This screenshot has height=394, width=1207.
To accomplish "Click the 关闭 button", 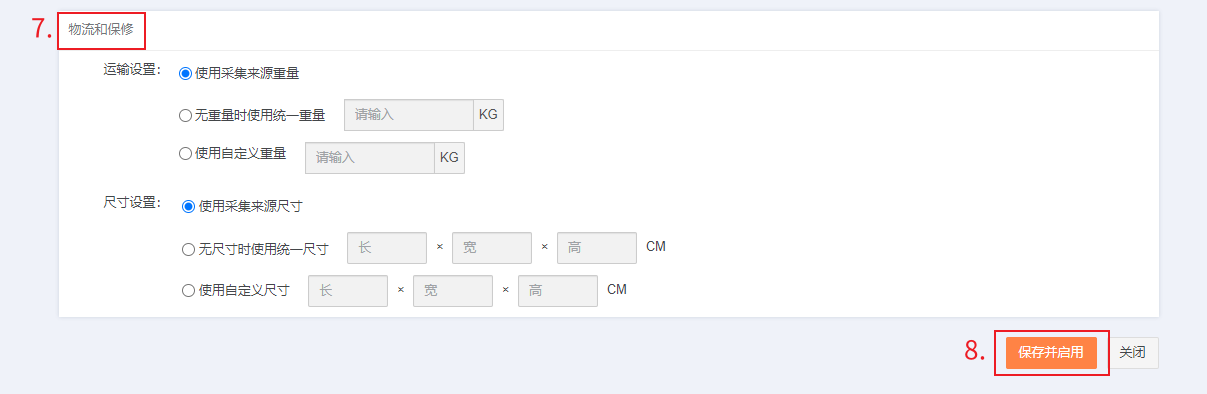I will pos(1134,352).
